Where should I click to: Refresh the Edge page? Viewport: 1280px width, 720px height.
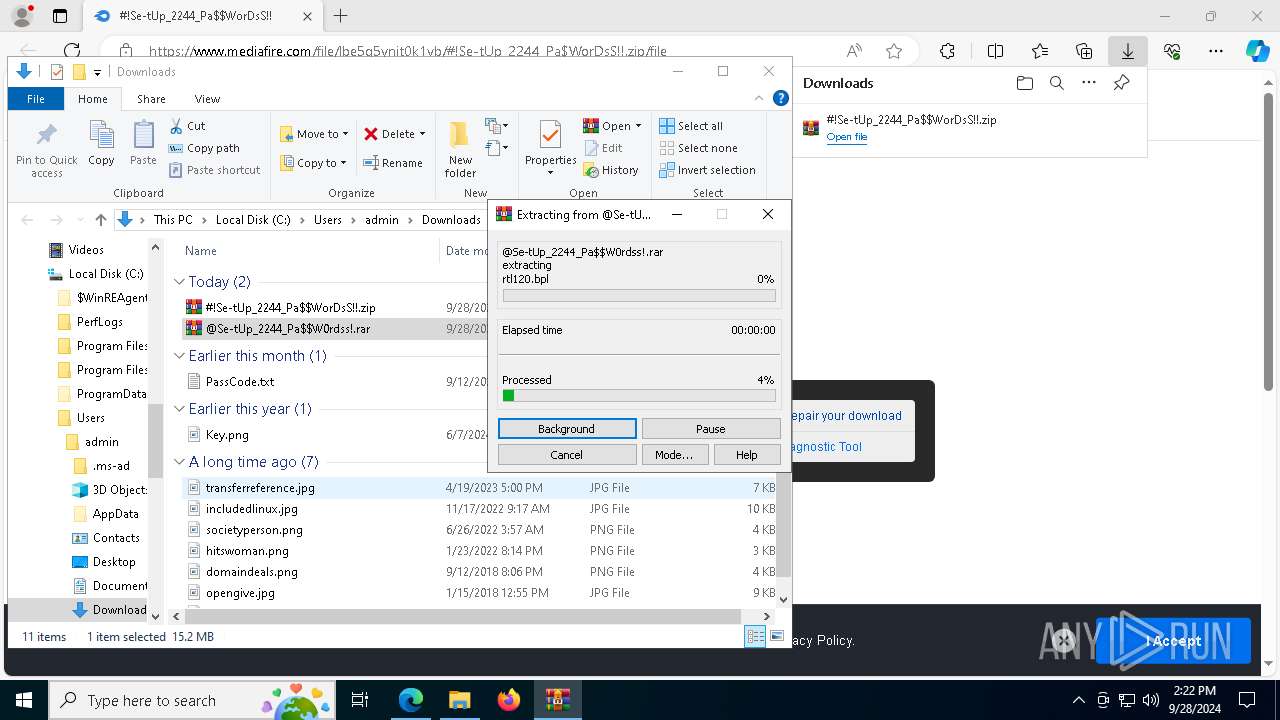(72, 51)
